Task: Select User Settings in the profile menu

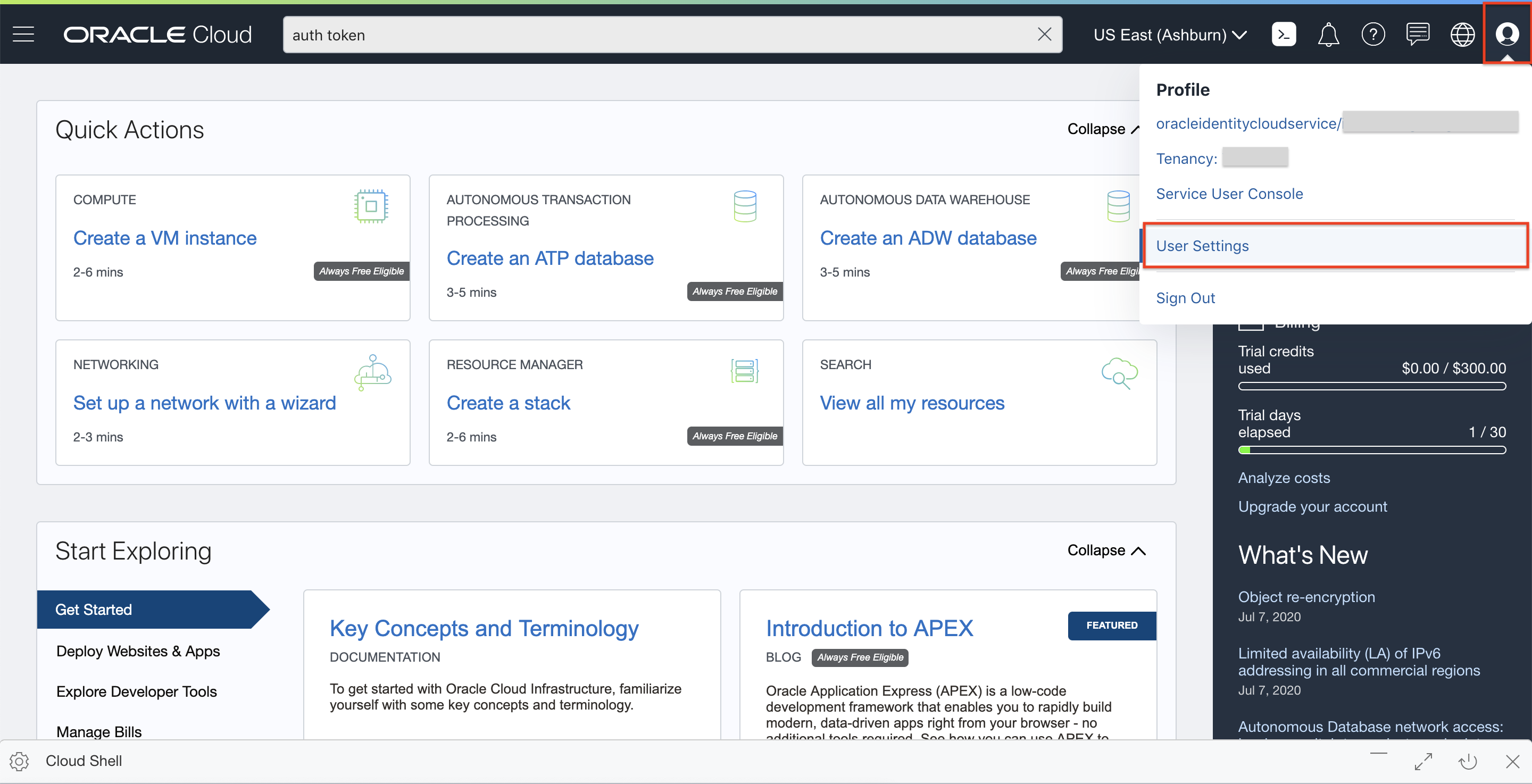Action: click(1202, 246)
